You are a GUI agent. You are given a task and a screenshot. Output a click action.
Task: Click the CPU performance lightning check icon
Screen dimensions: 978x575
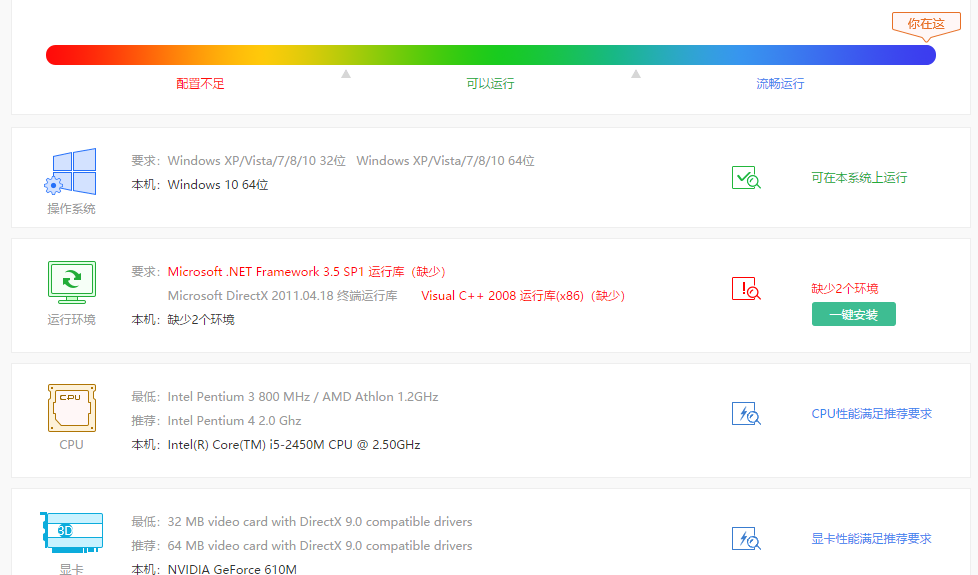pyautogui.click(x=746, y=413)
